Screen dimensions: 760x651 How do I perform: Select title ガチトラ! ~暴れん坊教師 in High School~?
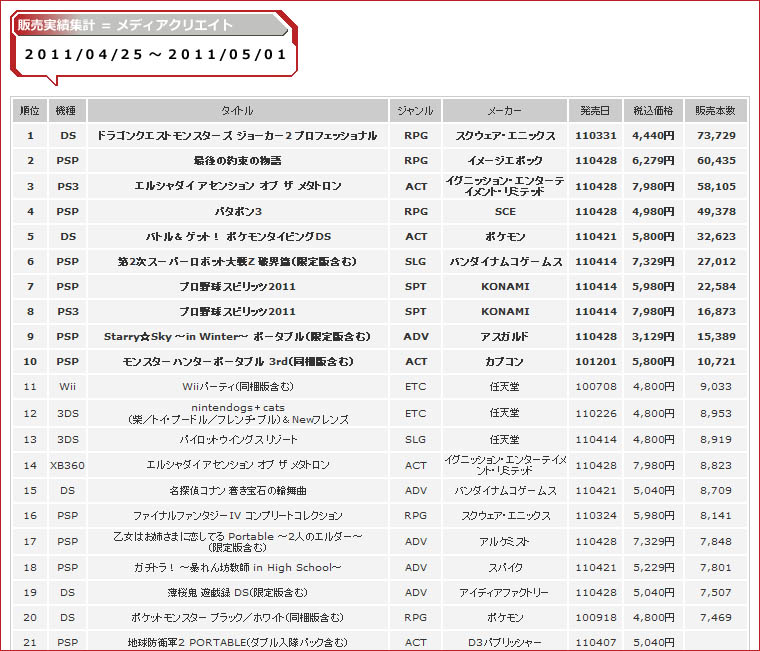click(x=238, y=568)
